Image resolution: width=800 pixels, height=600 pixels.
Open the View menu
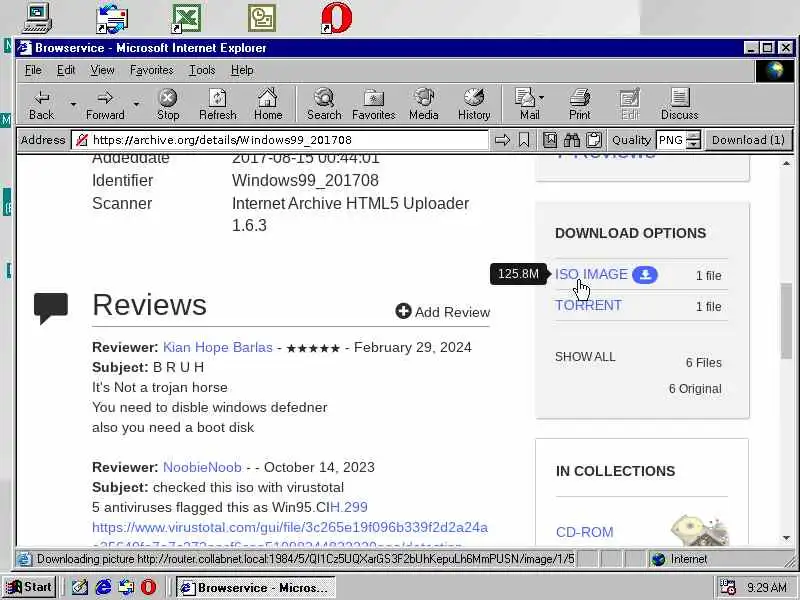(102, 70)
